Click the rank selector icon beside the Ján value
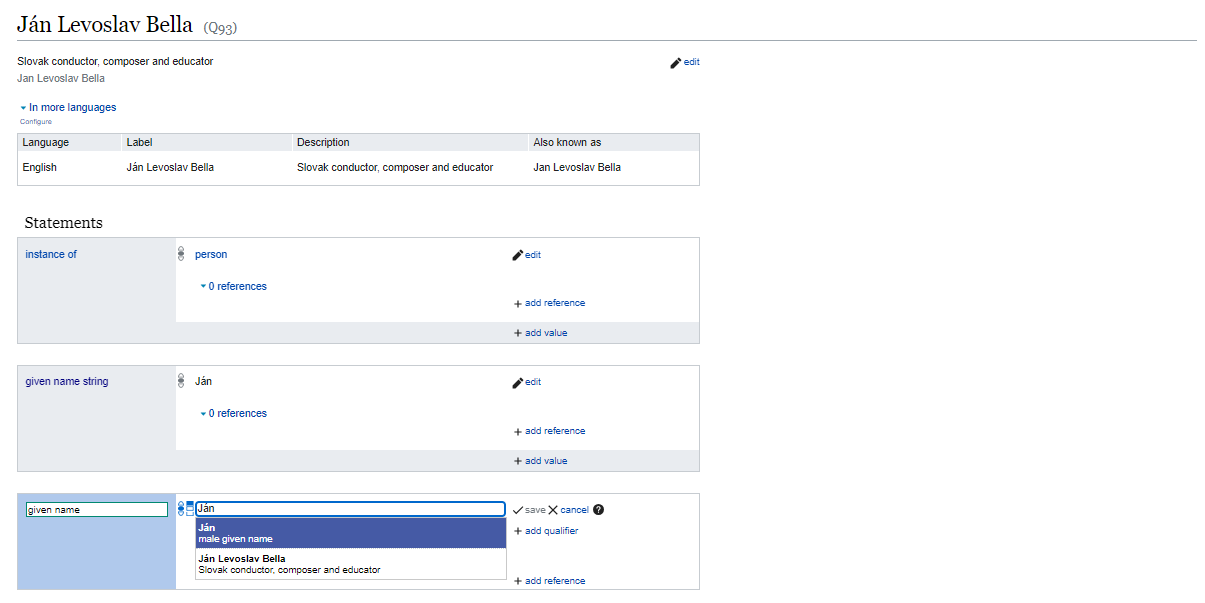 point(180,379)
